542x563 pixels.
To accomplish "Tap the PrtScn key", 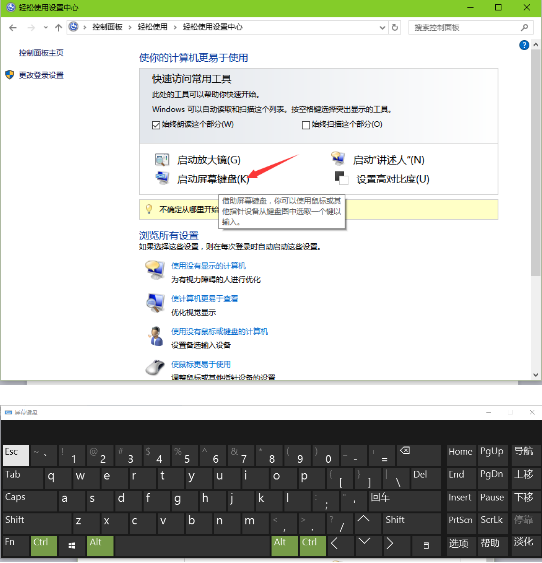I will (461, 523).
